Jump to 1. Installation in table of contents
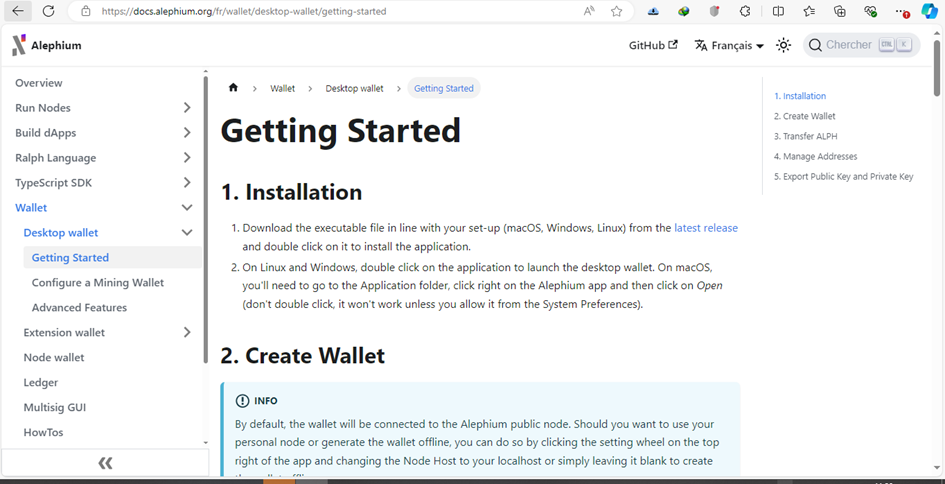 point(800,96)
